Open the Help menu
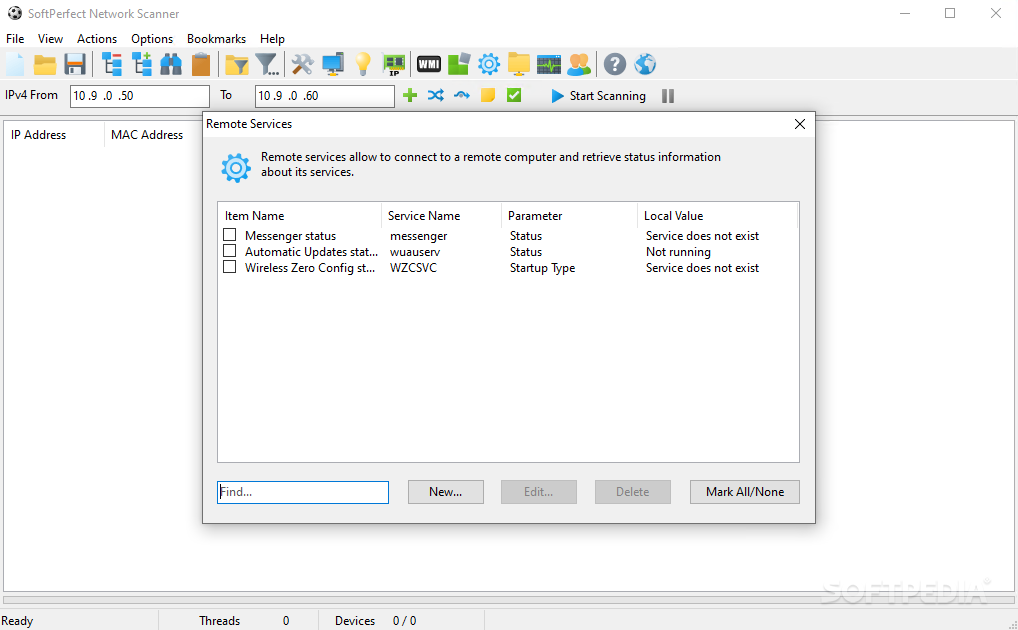The width and height of the screenshot is (1018, 630). click(272, 39)
